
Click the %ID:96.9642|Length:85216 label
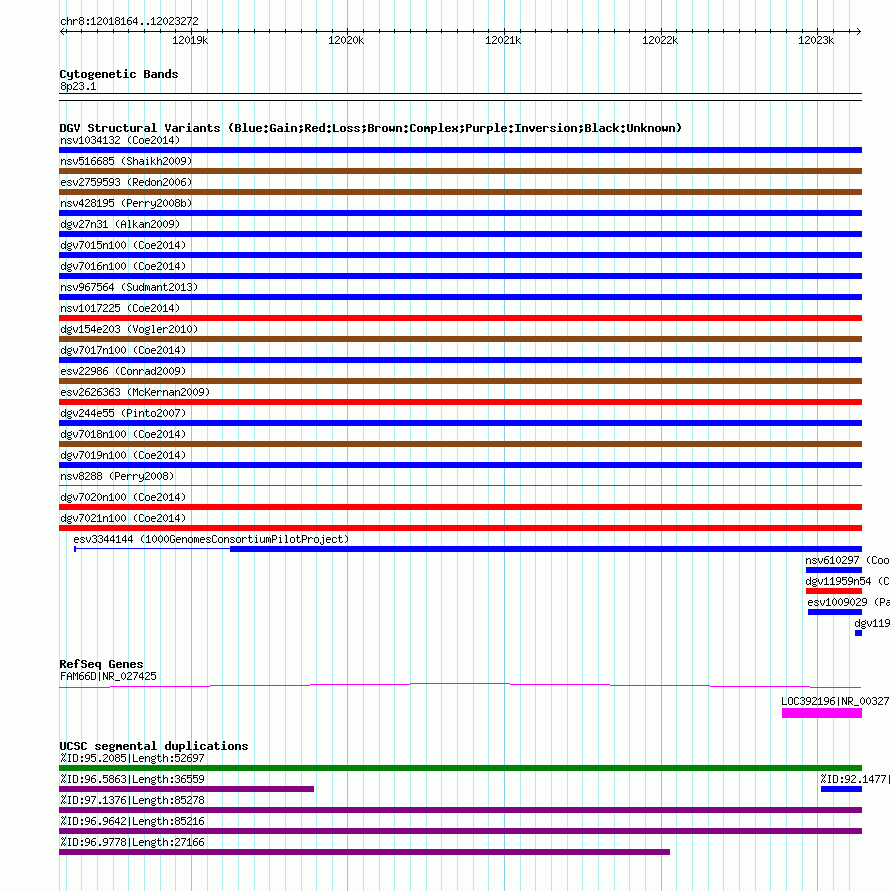click(132, 822)
